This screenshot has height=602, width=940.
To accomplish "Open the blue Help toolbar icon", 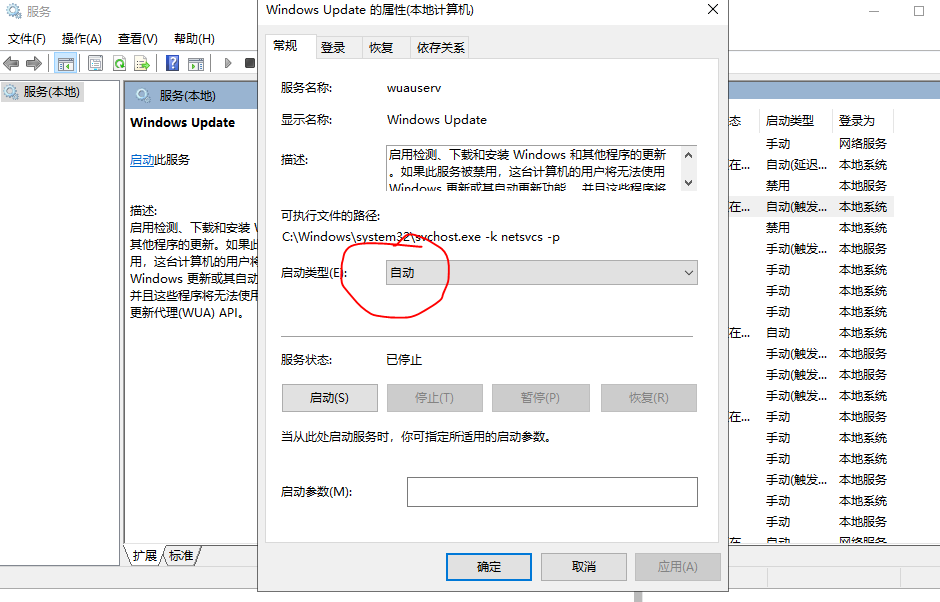I will 173,63.
